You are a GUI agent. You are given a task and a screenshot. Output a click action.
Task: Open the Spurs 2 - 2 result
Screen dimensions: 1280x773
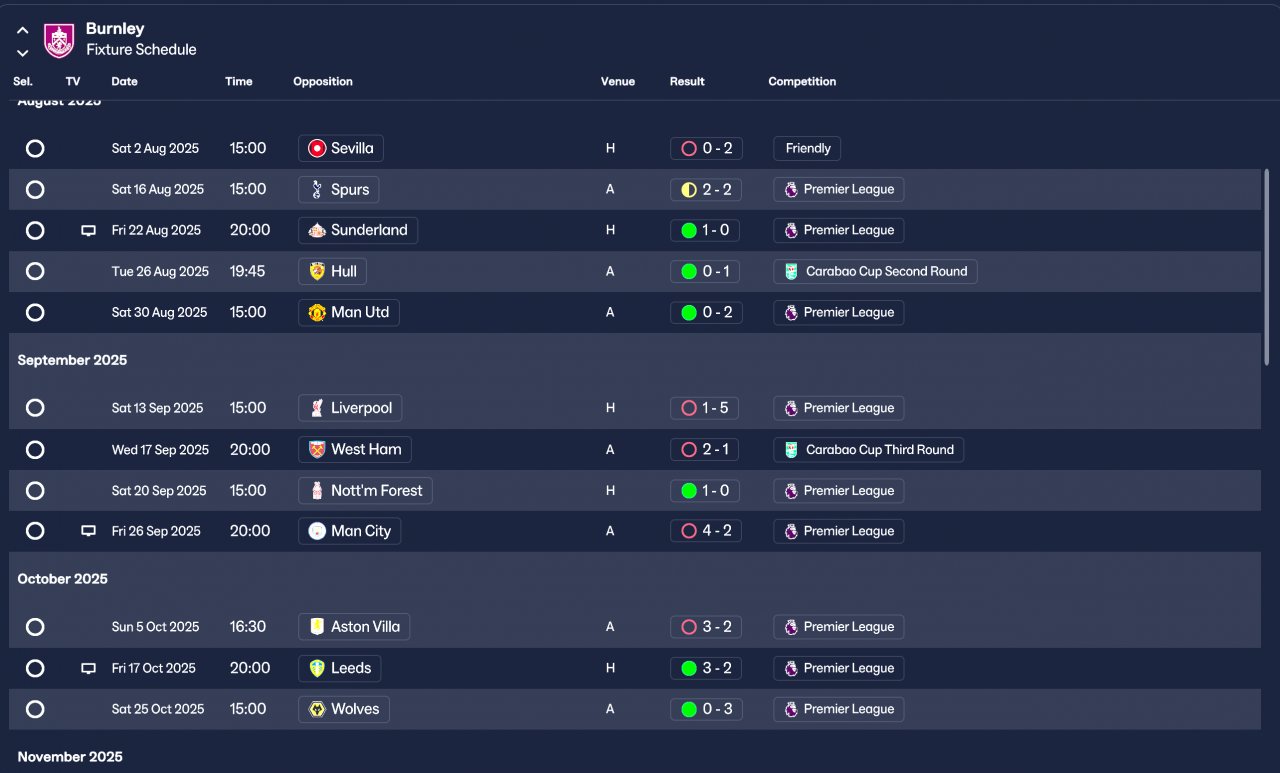pyautogui.click(x=706, y=190)
